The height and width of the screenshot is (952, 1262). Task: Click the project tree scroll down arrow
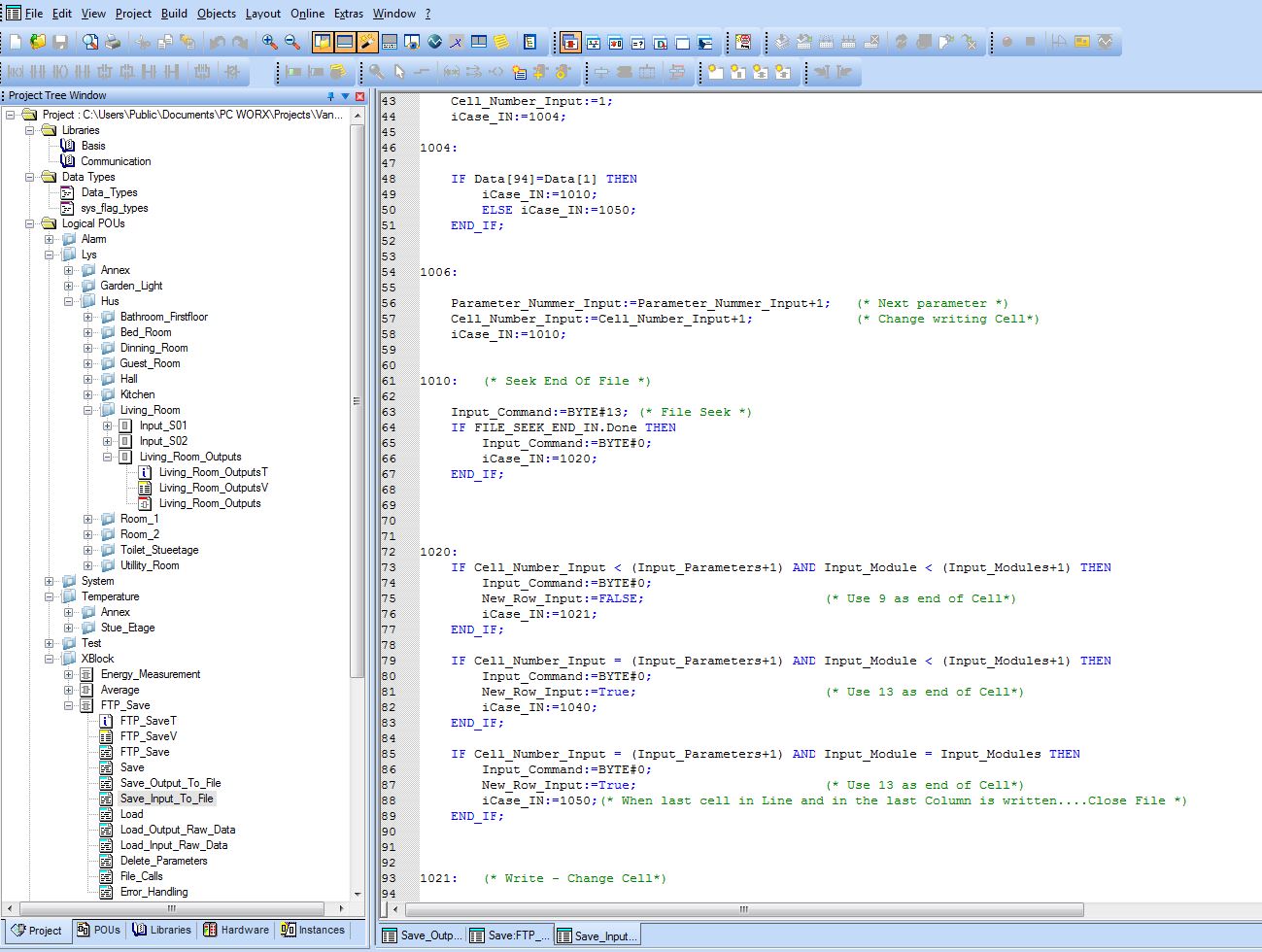(x=358, y=893)
